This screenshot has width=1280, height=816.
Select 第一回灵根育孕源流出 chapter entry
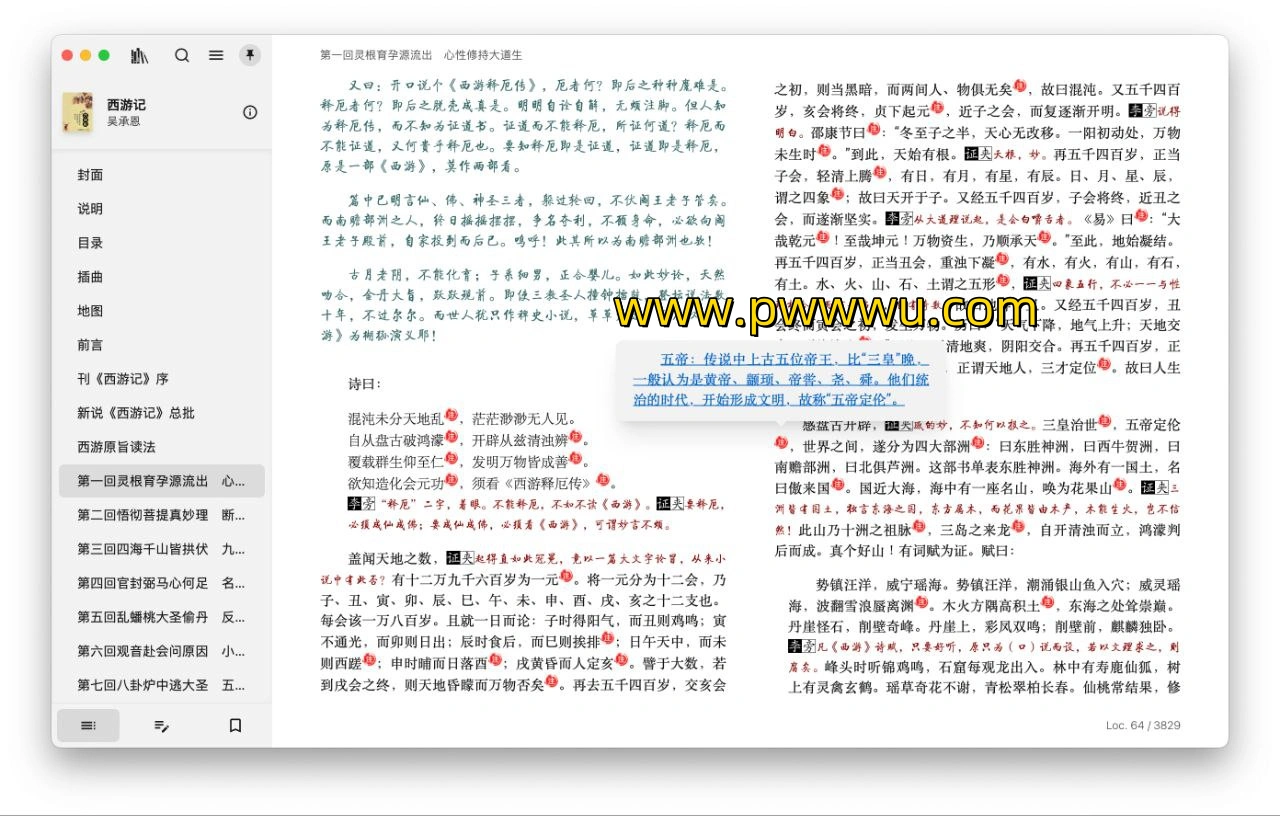pos(162,481)
